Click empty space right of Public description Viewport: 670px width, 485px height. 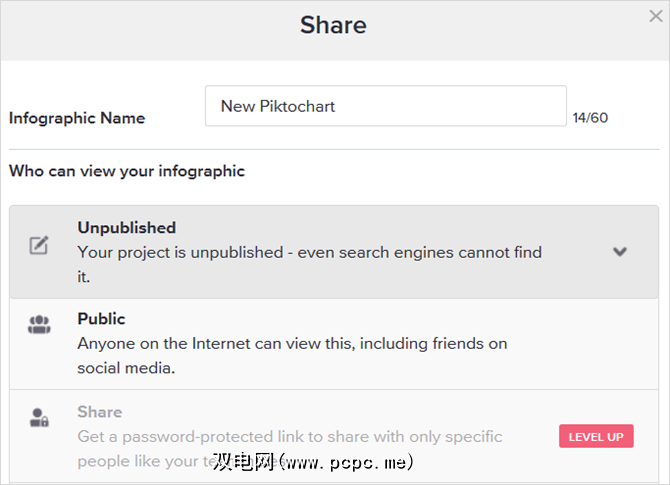point(590,343)
